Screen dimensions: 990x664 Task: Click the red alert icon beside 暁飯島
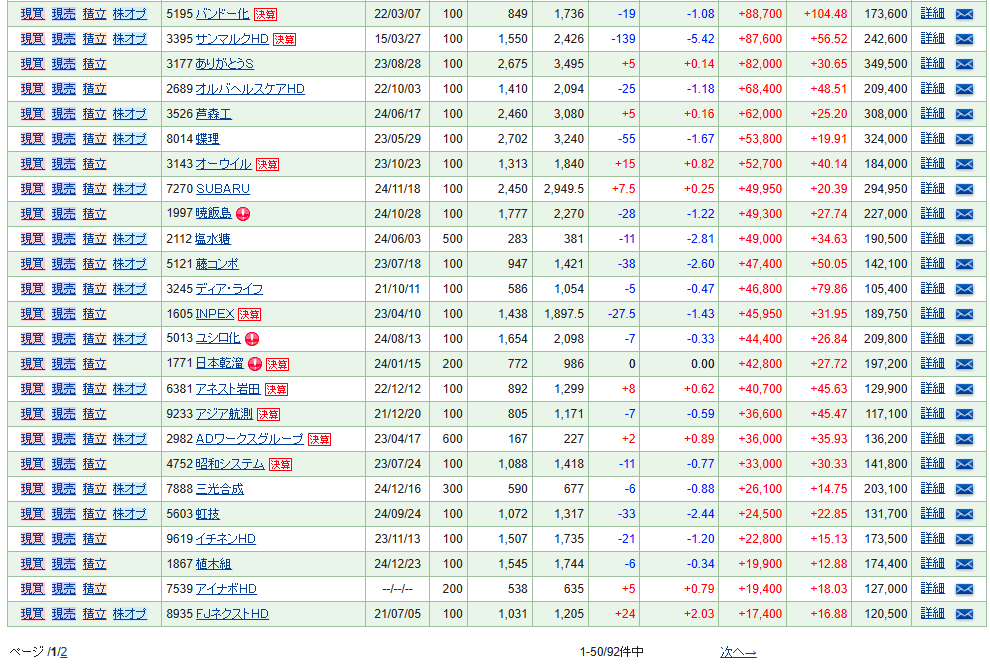tap(243, 214)
